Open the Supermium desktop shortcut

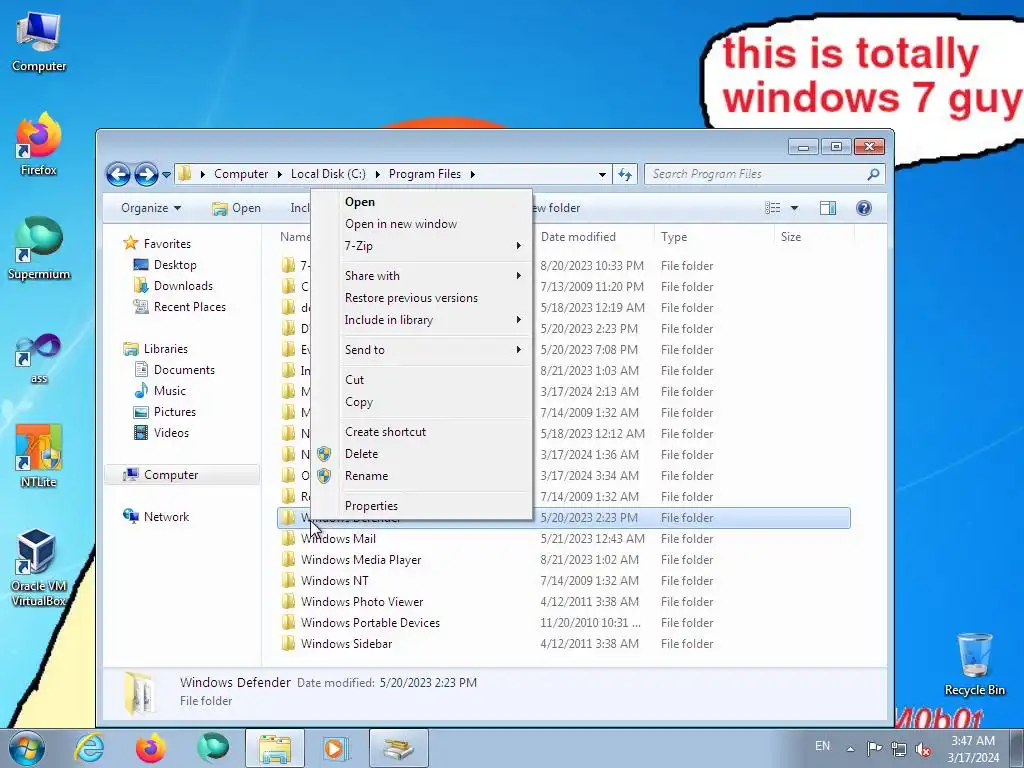click(39, 248)
